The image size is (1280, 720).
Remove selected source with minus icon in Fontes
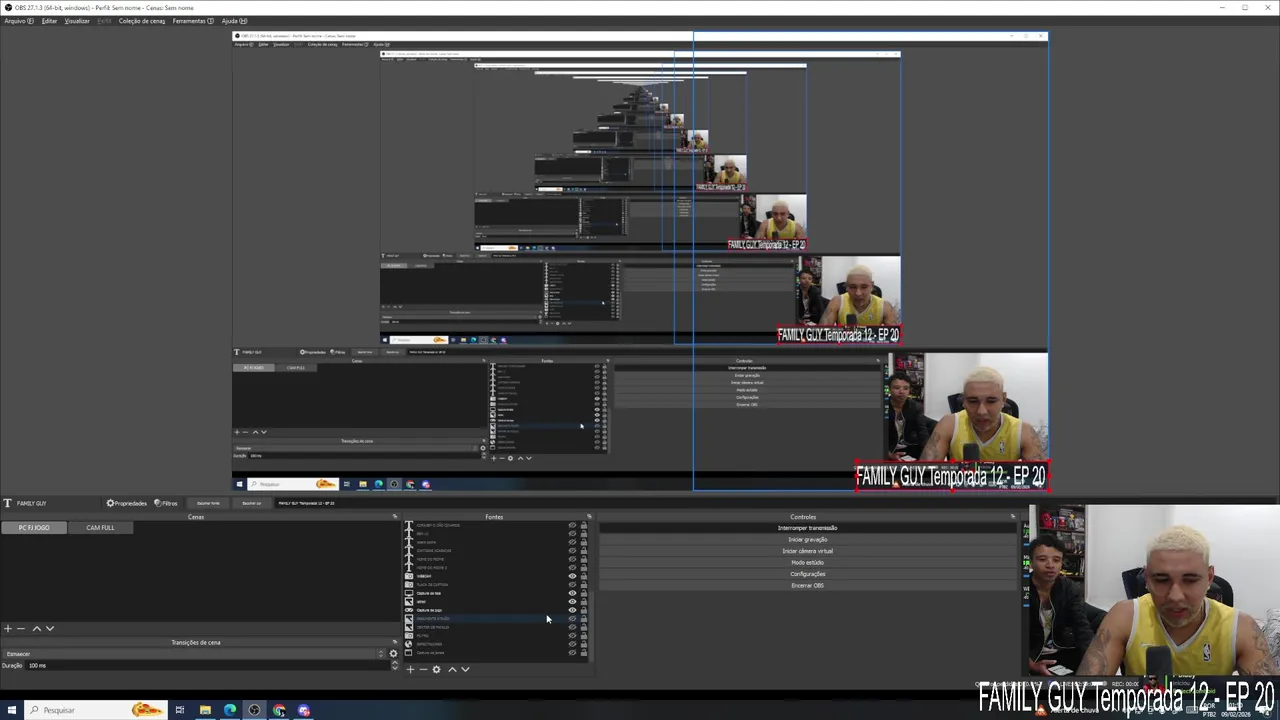coord(423,669)
